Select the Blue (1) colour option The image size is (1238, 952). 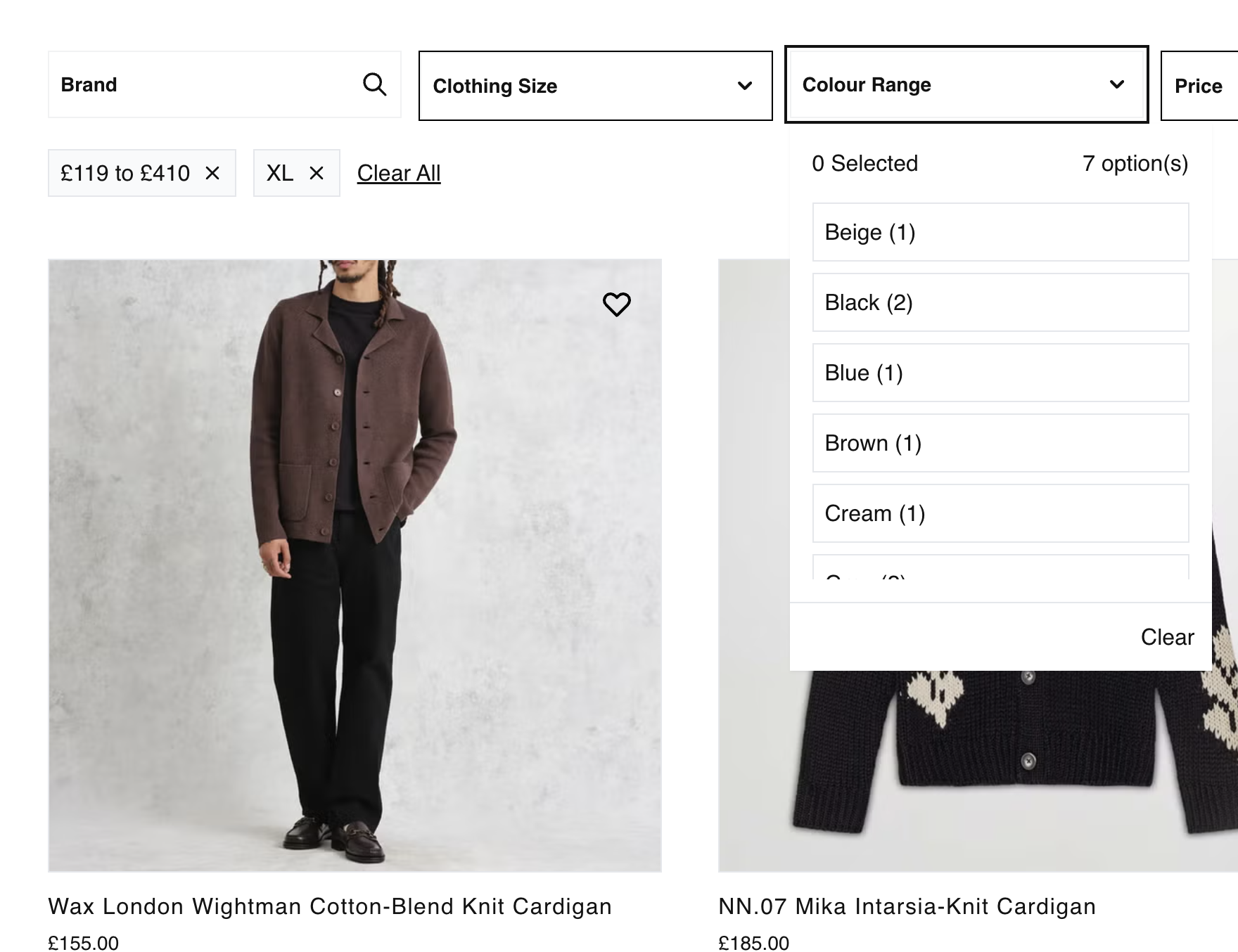[1000, 373]
